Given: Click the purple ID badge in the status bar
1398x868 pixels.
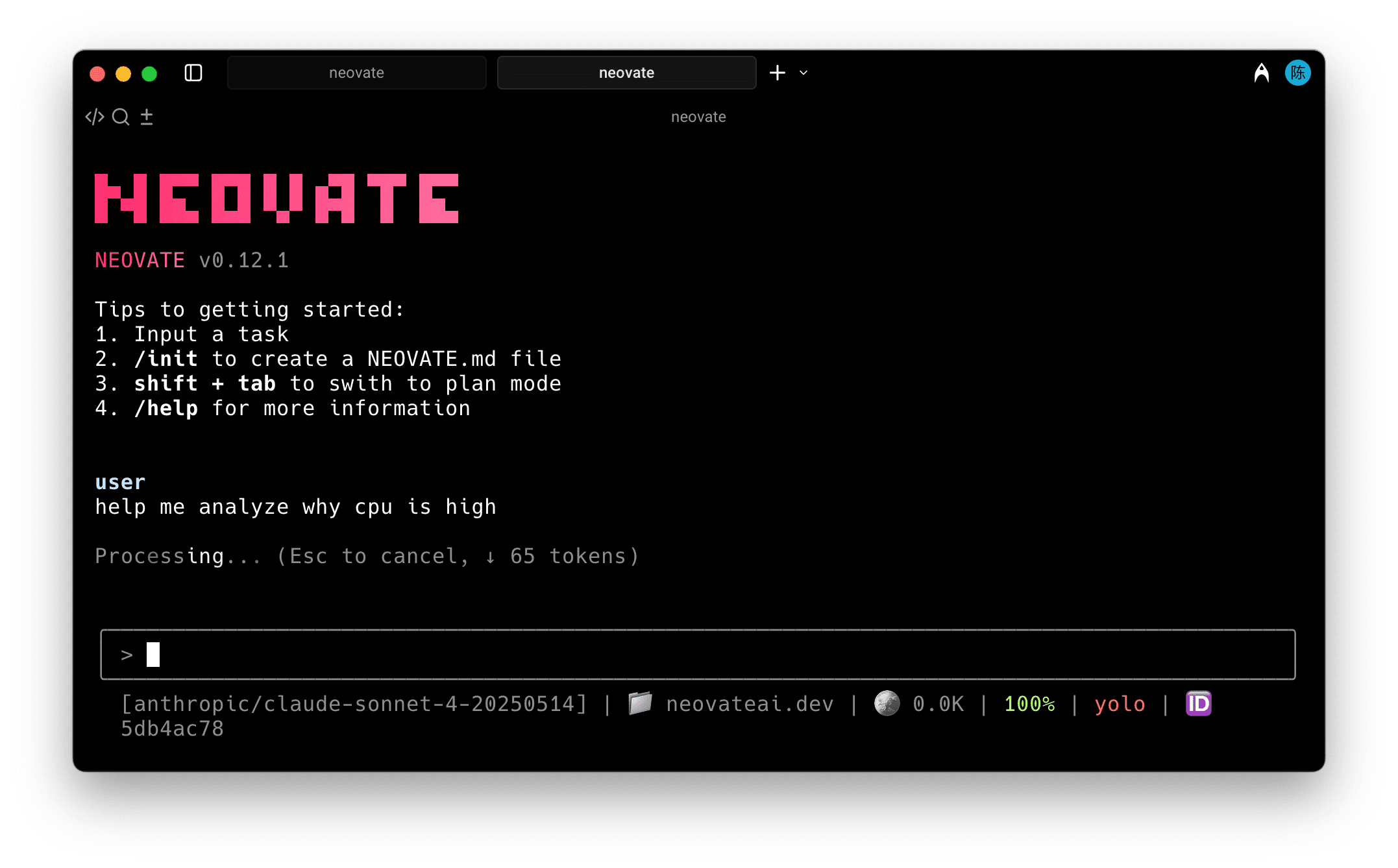Looking at the screenshot, I should (1197, 703).
